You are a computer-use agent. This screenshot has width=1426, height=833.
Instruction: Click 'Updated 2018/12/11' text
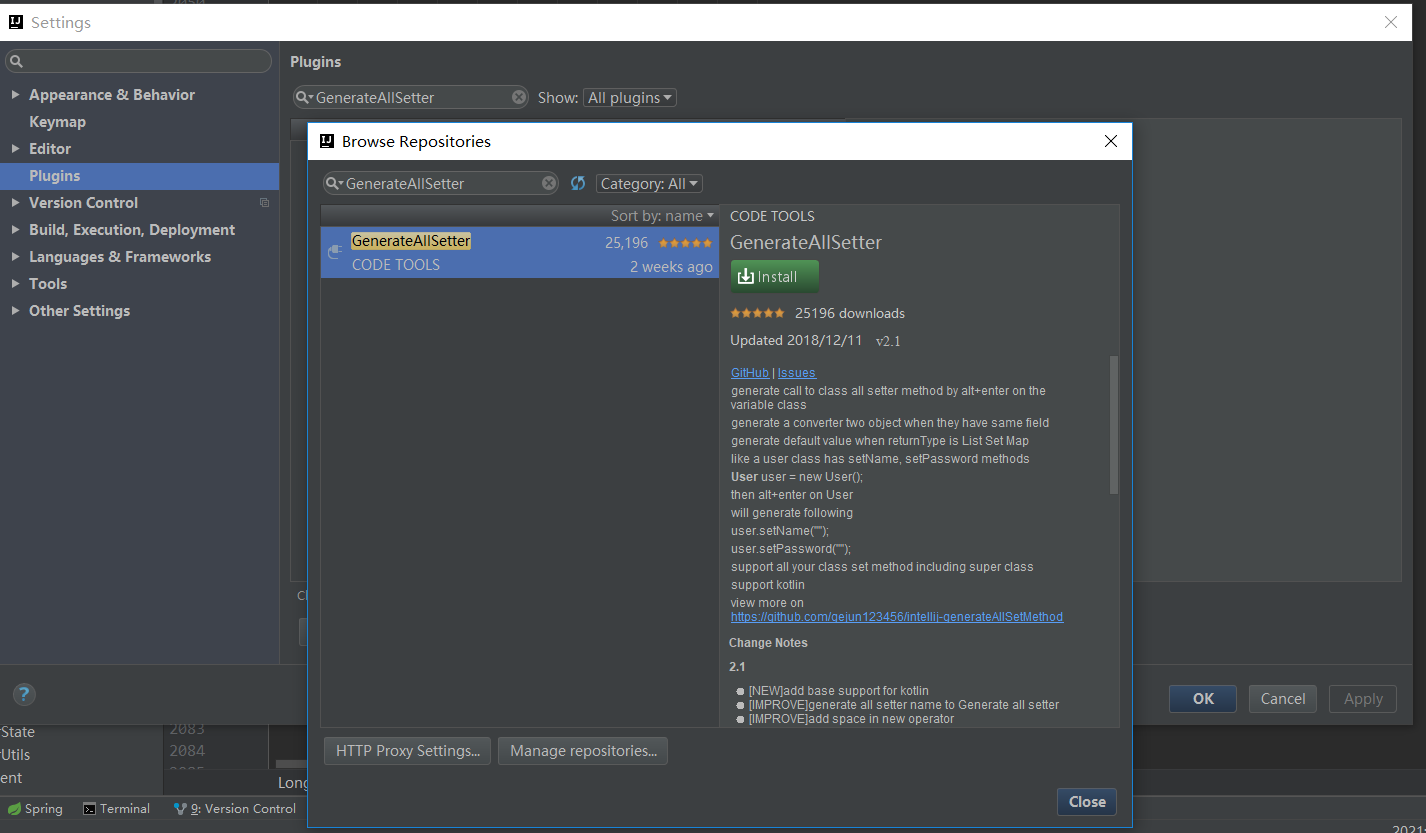coord(796,340)
